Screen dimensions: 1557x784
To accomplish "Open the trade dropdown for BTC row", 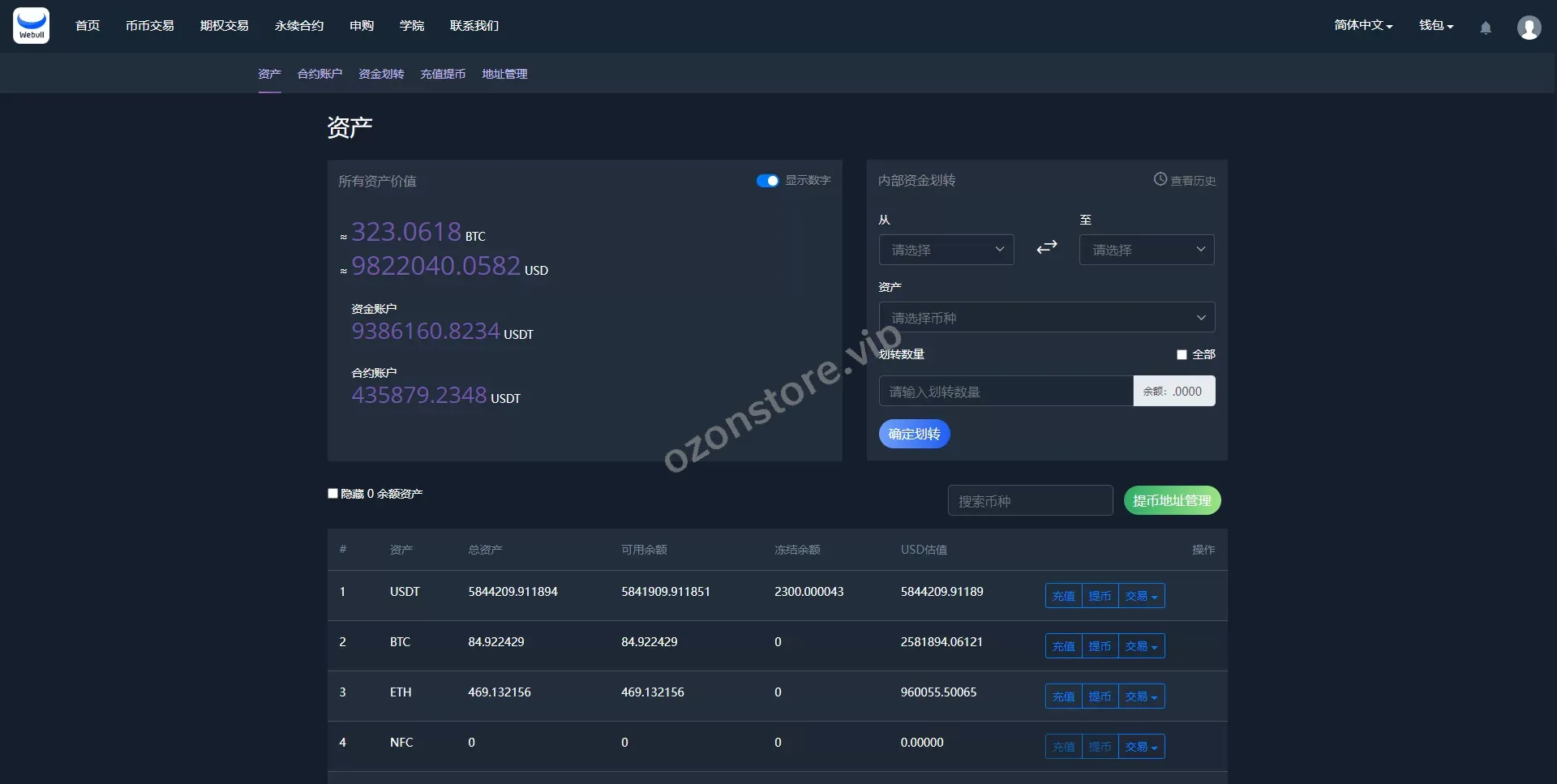I will [1141, 646].
